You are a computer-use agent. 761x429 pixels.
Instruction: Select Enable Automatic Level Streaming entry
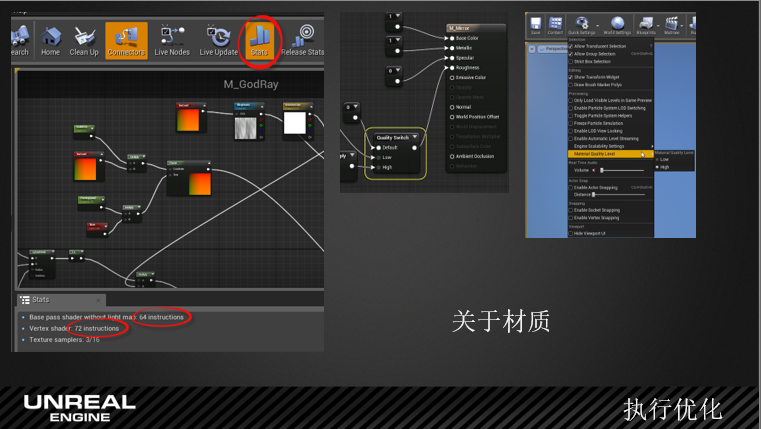[x=611, y=139]
